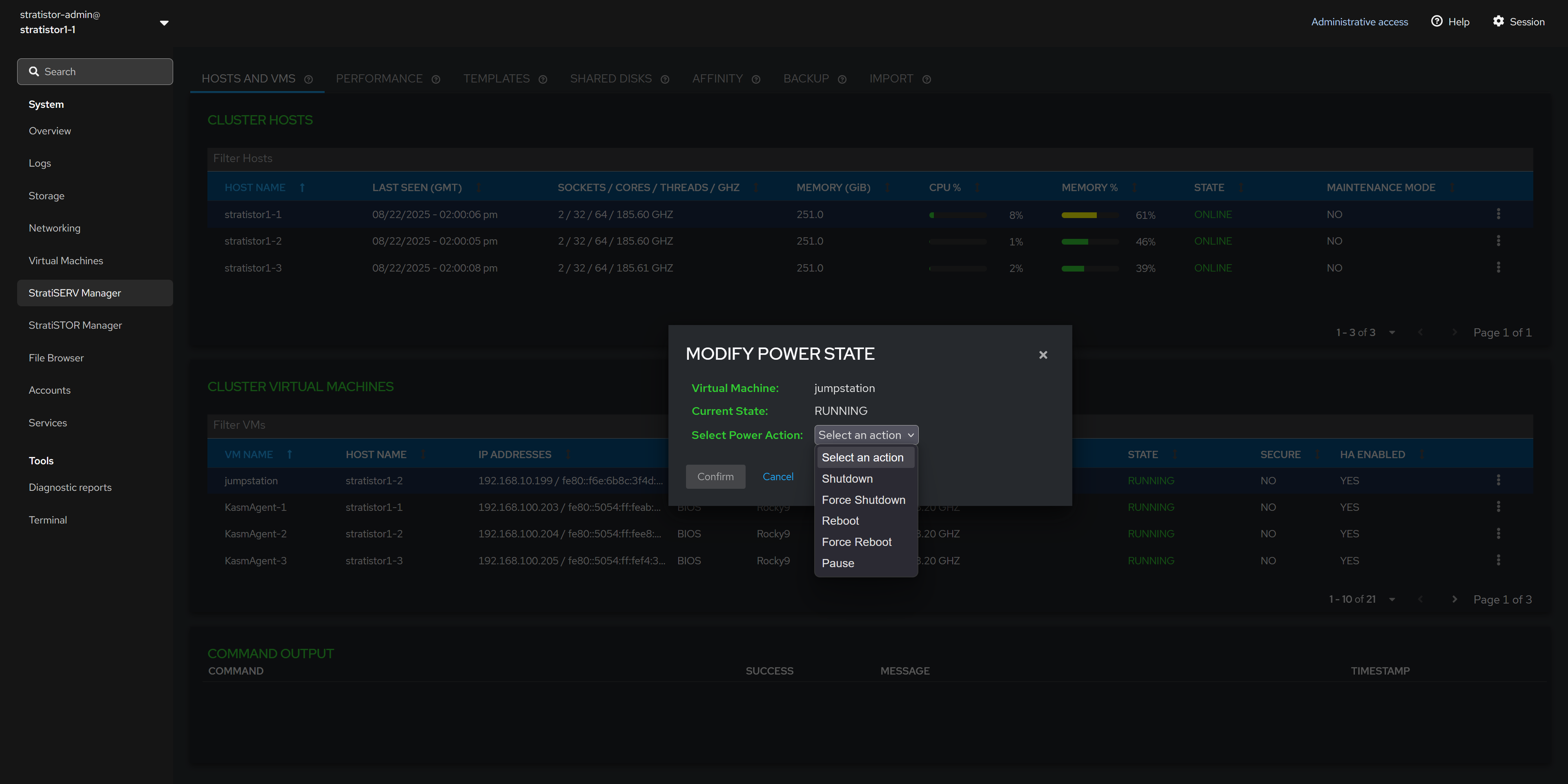The height and width of the screenshot is (784, 1568).
Task: Expand the stratistor-admin host switcher dropdown
Action: (x=164, y=22)
